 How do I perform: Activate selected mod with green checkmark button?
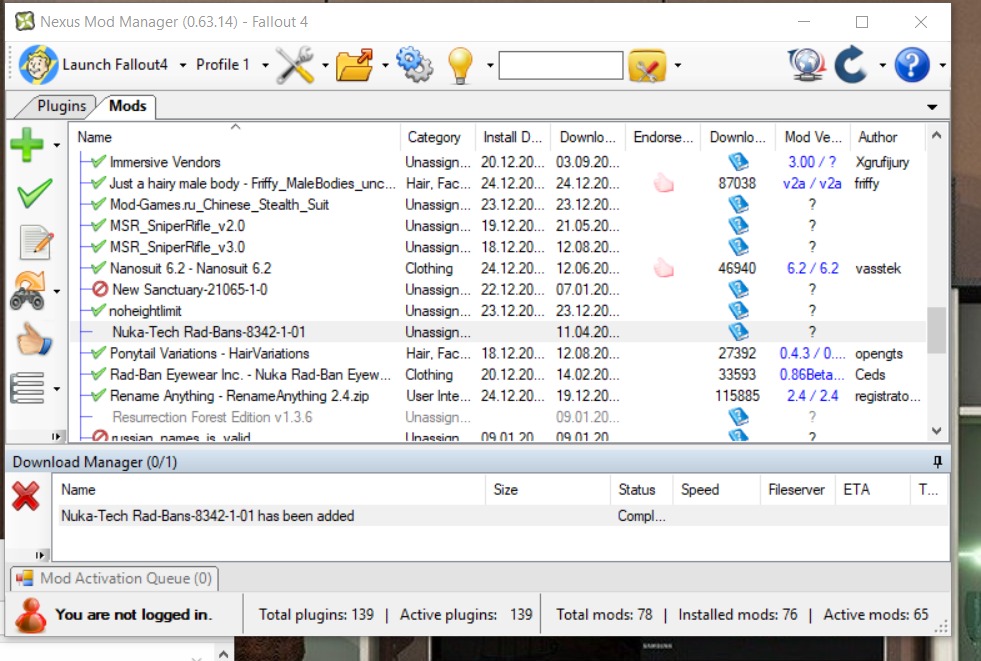click(34, 193)
